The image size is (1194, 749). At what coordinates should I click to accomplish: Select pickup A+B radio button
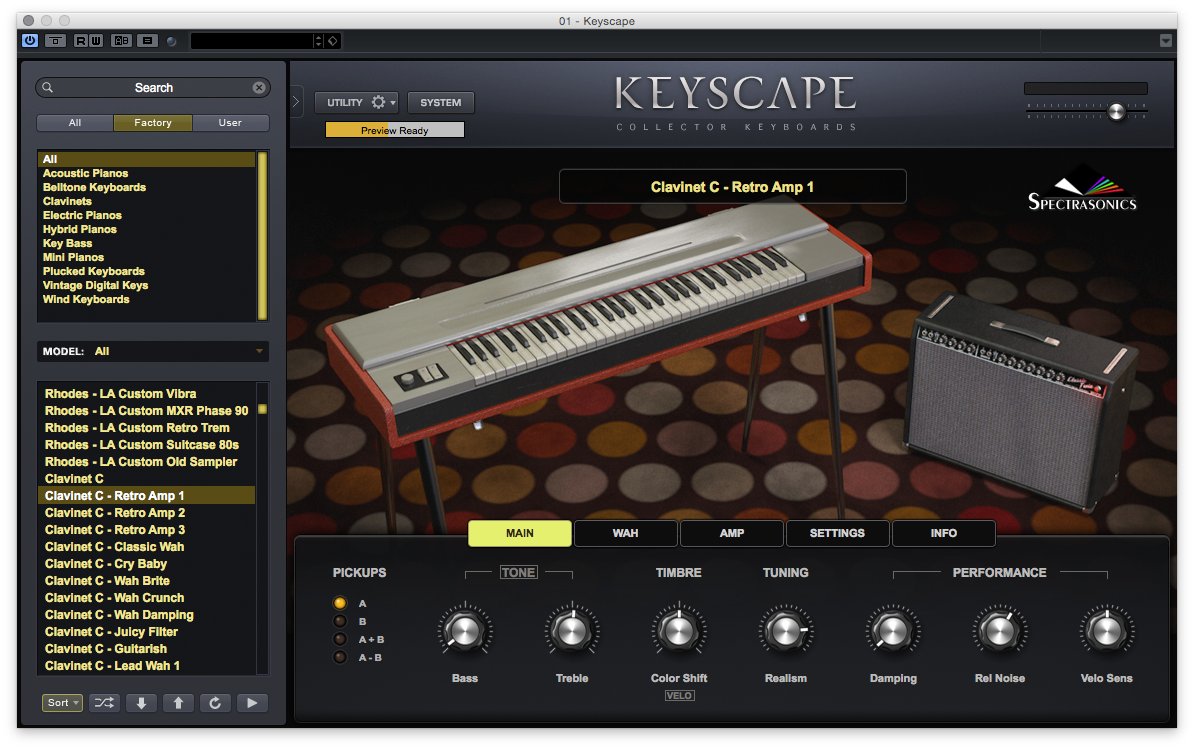pos(340,639)
